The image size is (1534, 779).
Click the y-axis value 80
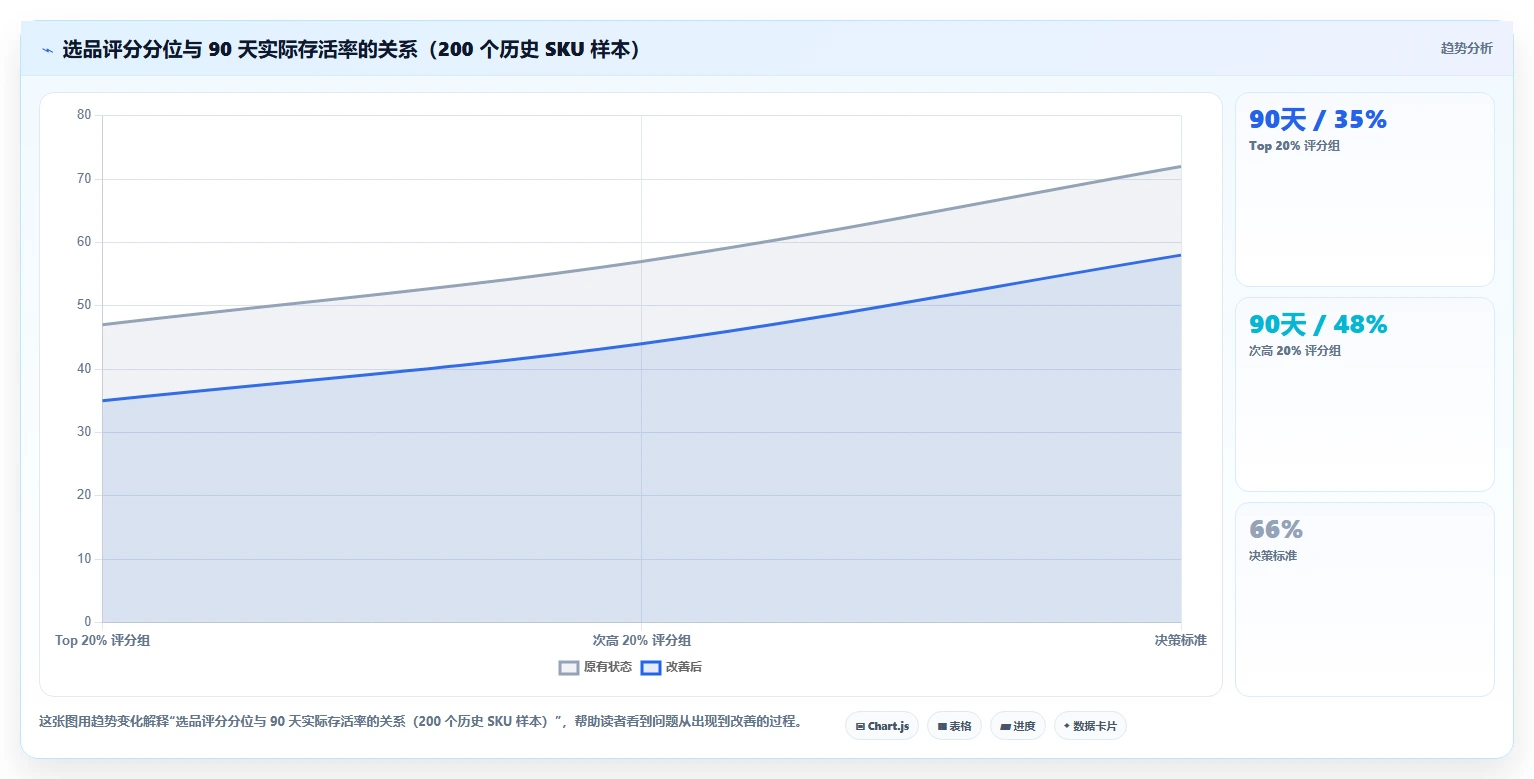click(x=84, y=115)
